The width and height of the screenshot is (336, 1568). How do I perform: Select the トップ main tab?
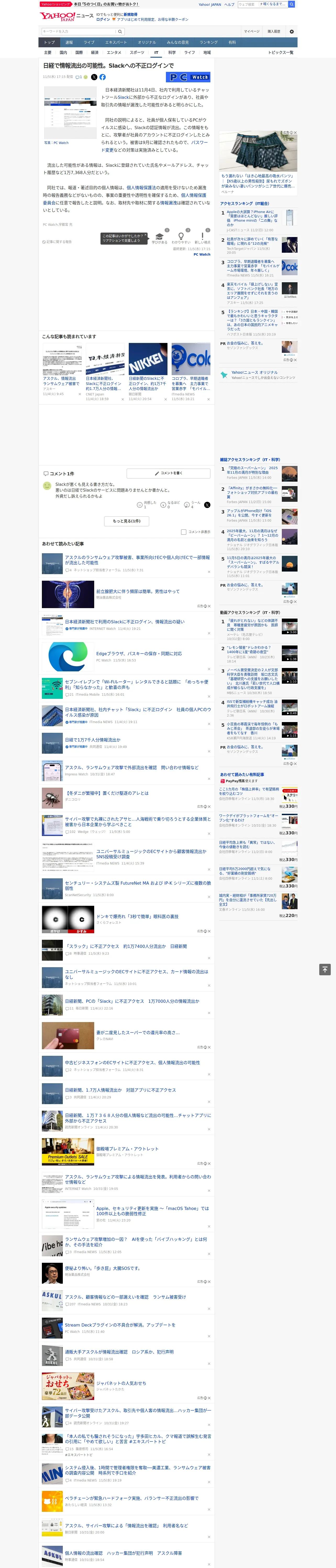[49, 43]
